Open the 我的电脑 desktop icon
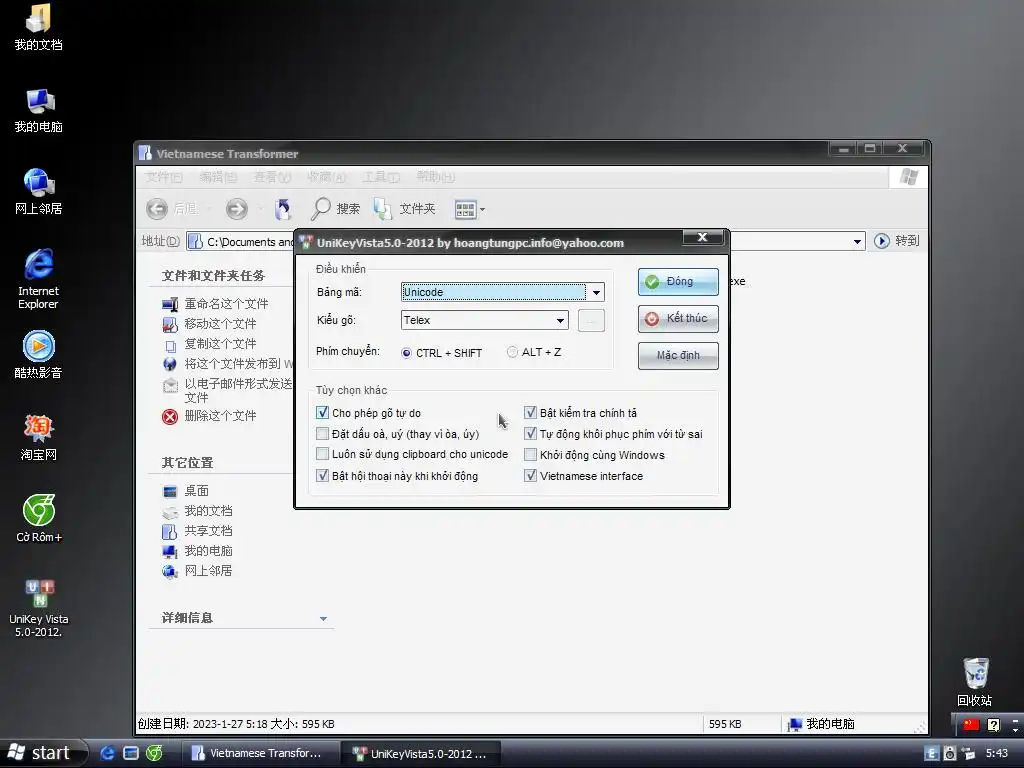 [38, 110]
